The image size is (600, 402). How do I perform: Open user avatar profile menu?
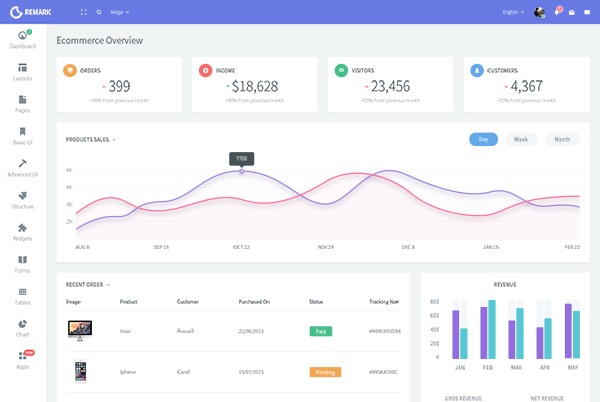(x=539, y=12)
